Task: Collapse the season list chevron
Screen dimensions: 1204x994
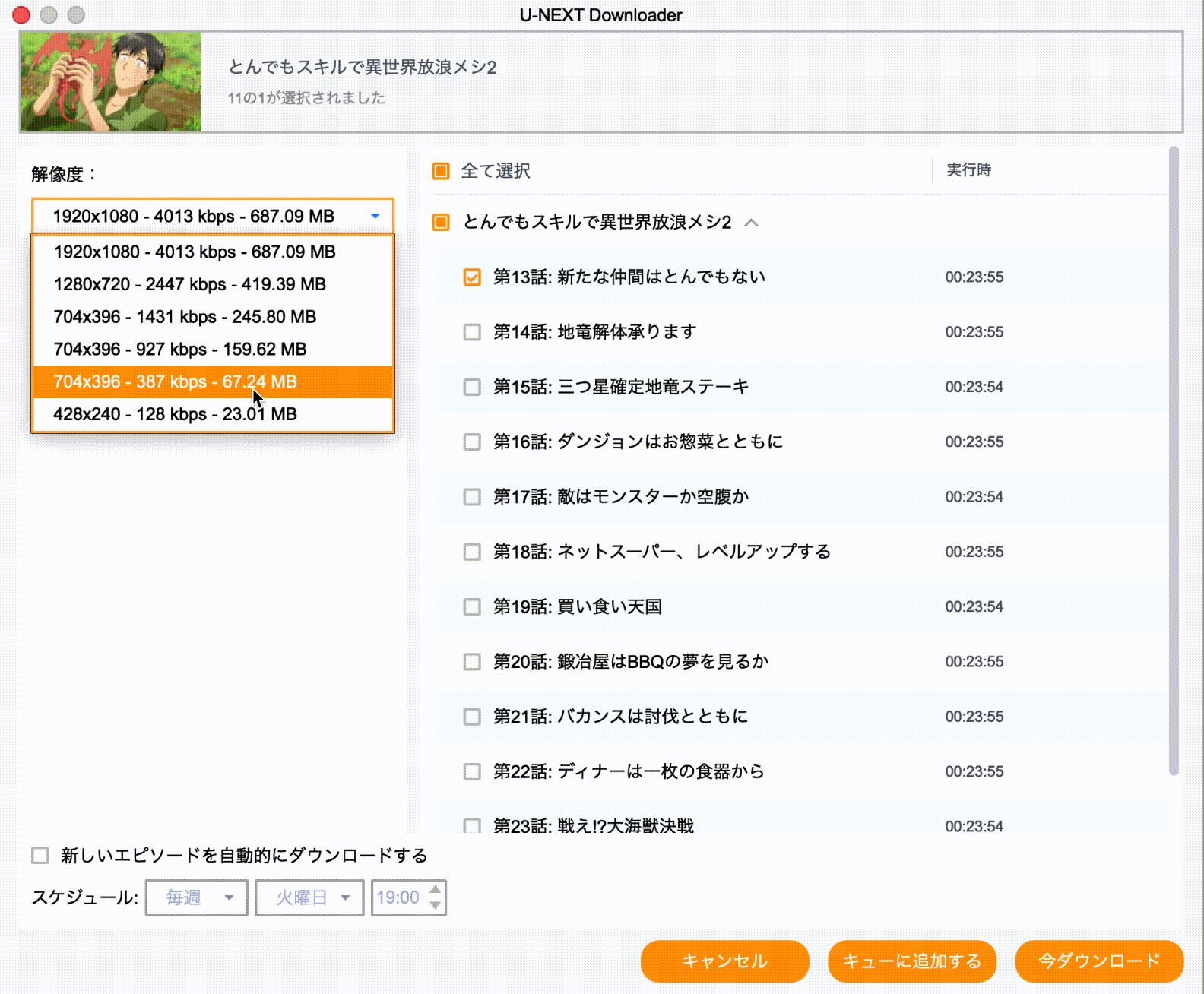Action: (751, 223)
